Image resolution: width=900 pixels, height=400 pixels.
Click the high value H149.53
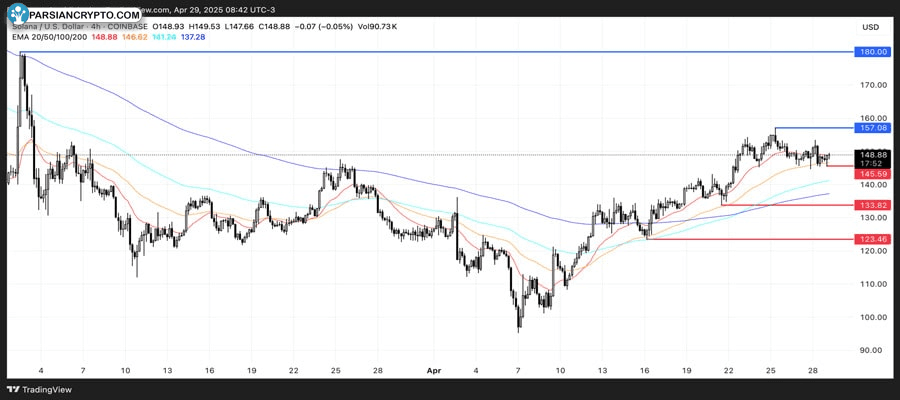pos(202,26)
